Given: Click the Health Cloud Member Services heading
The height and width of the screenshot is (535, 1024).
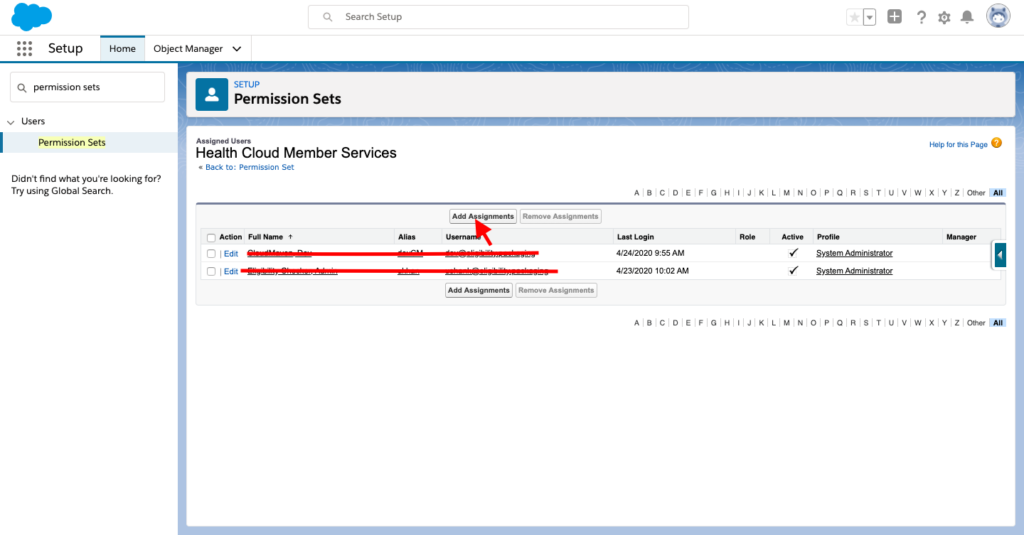Looking at the screenshot, I should tap(296, 153).
